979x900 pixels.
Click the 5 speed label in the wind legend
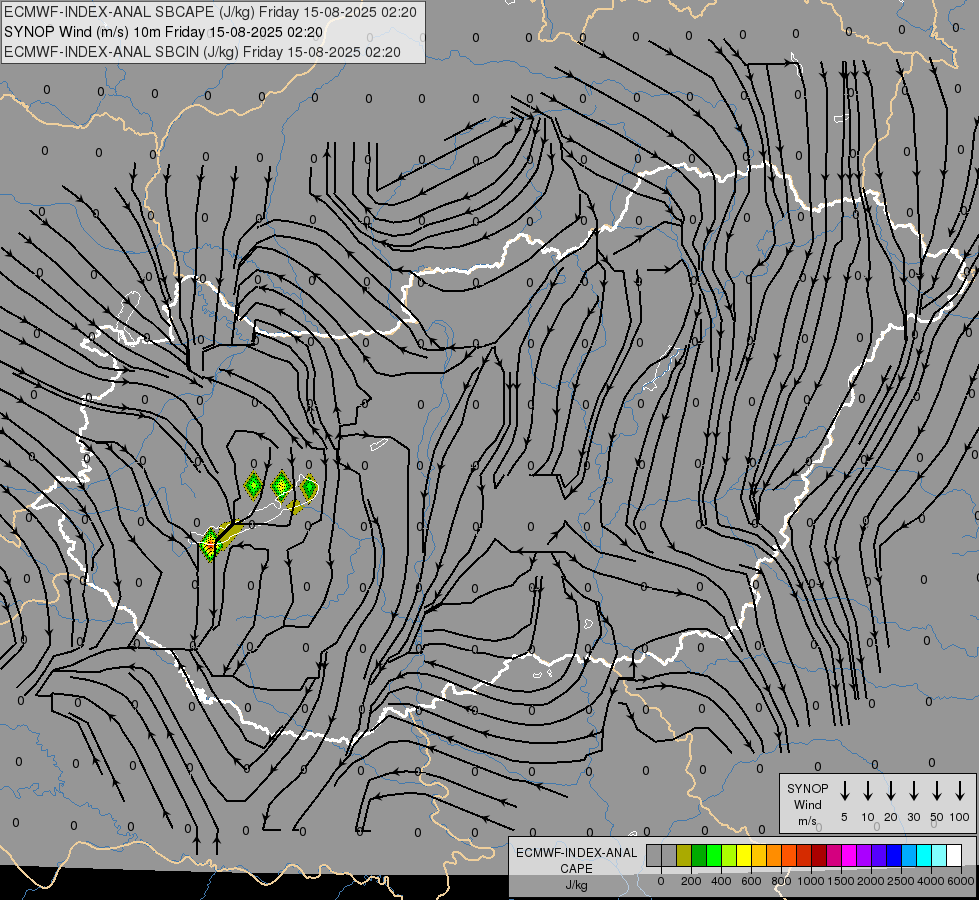(844, 817)
